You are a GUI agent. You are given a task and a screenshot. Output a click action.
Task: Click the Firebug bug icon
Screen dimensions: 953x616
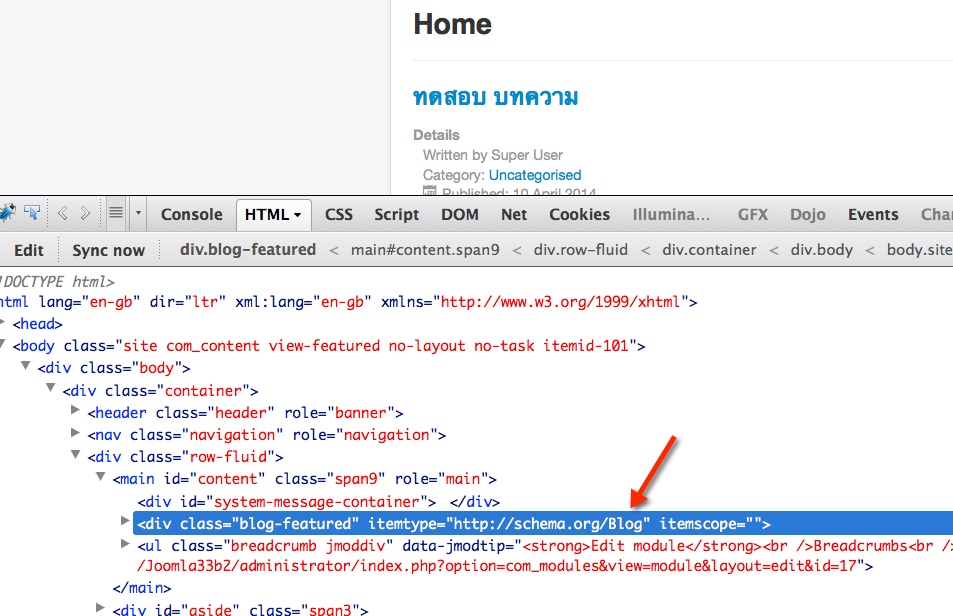point(6,213)
